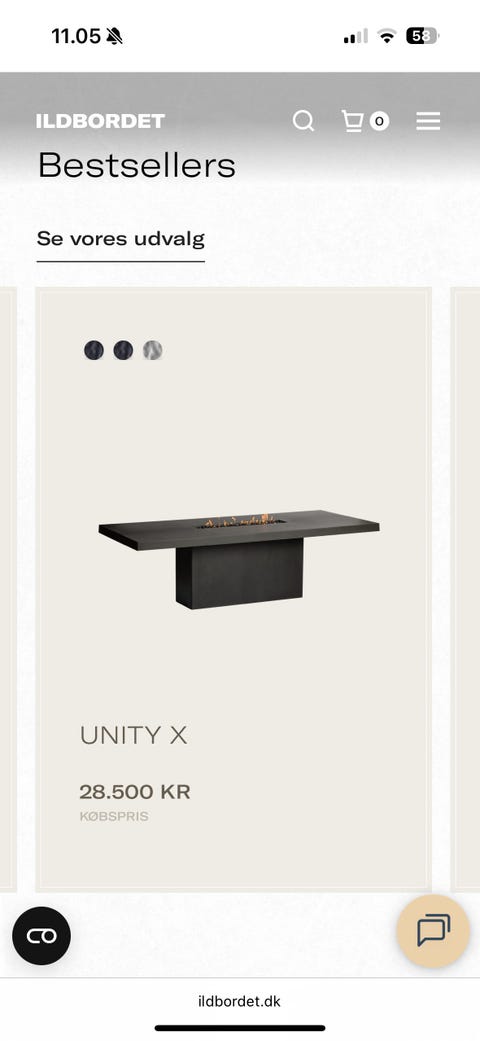
Task: Tap the Wi-Fi status icon
Action: [x=386, y=36]
